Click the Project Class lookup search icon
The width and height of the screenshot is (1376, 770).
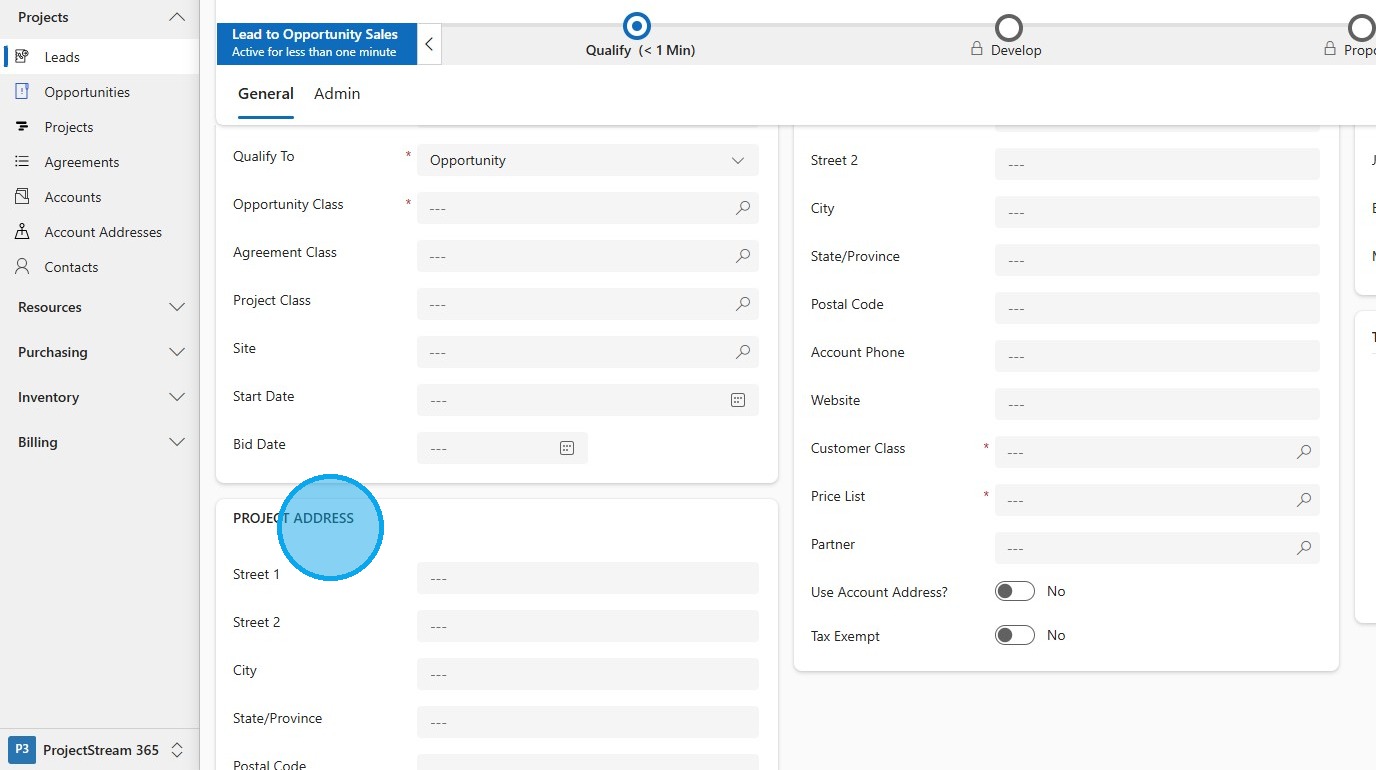[743, 304]
